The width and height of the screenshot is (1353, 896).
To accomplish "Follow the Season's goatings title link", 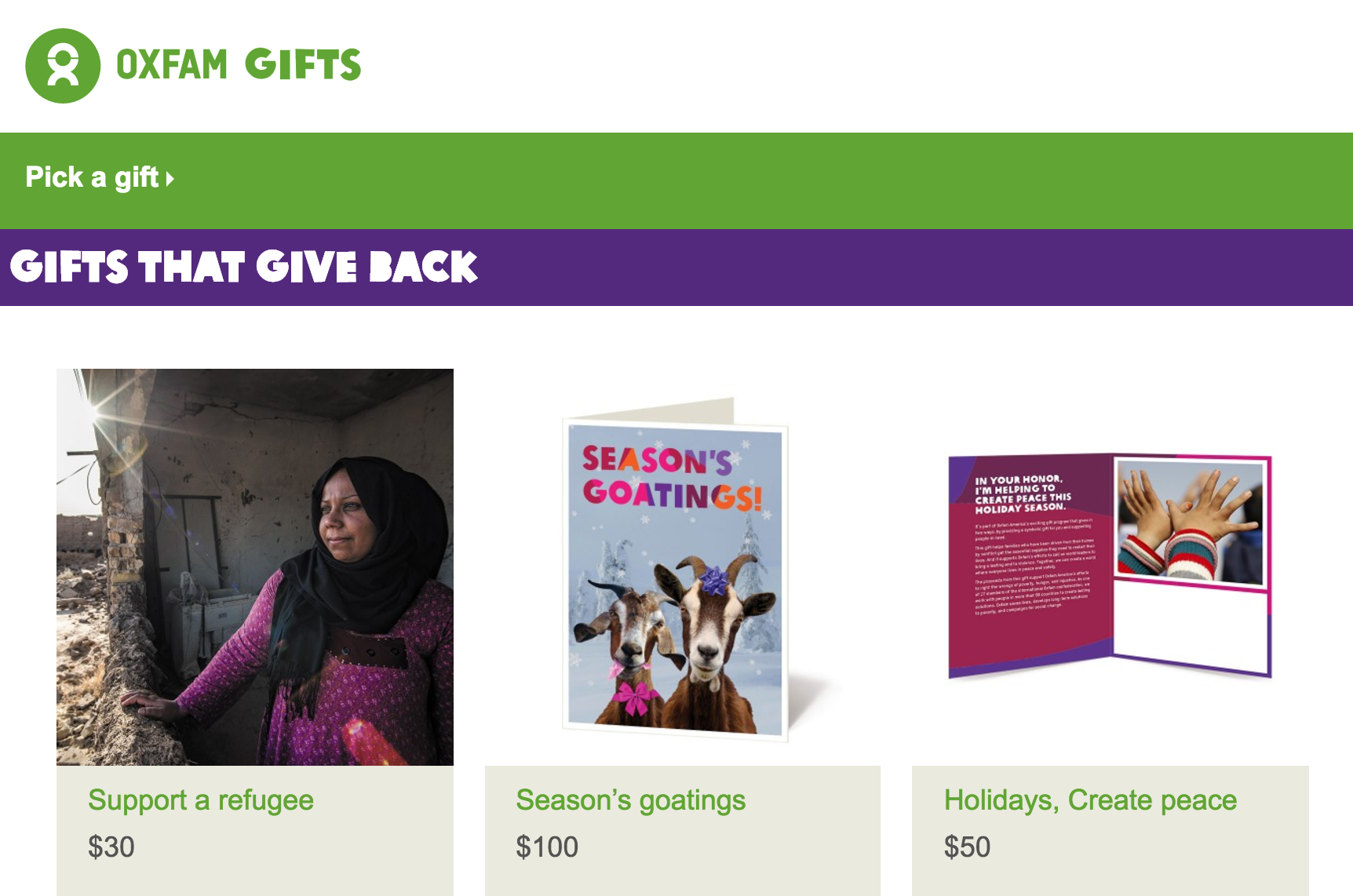I will (x=630, y=800).
